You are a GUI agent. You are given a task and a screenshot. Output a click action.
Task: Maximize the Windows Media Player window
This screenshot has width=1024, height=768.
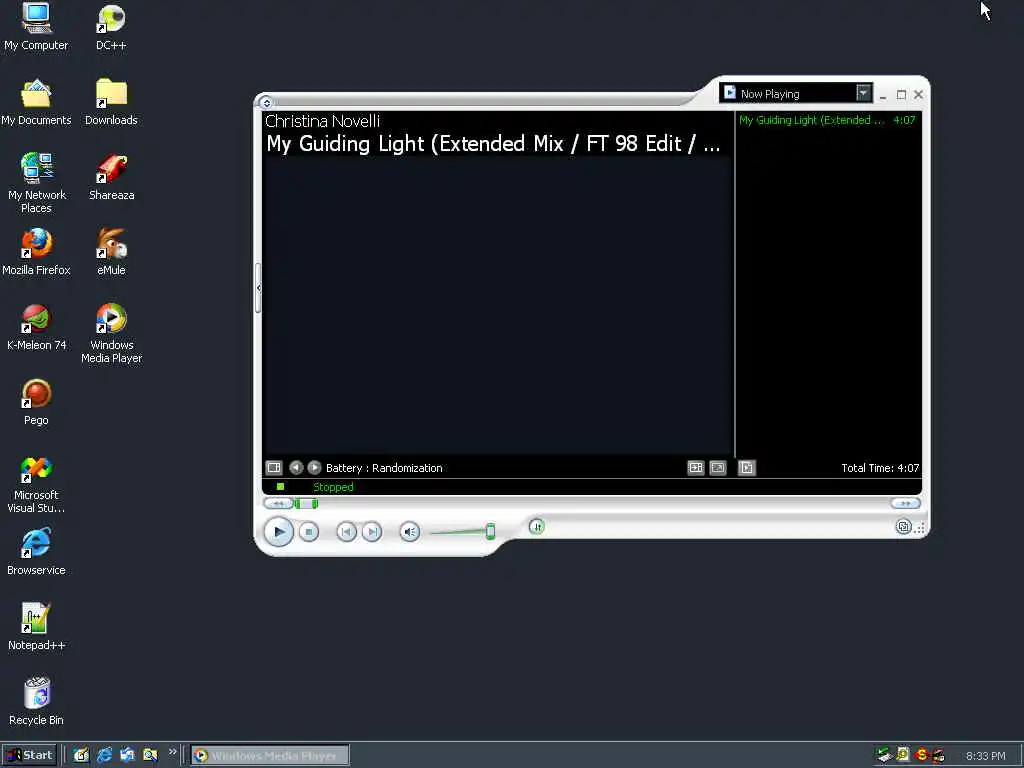(x=901, y=95)
